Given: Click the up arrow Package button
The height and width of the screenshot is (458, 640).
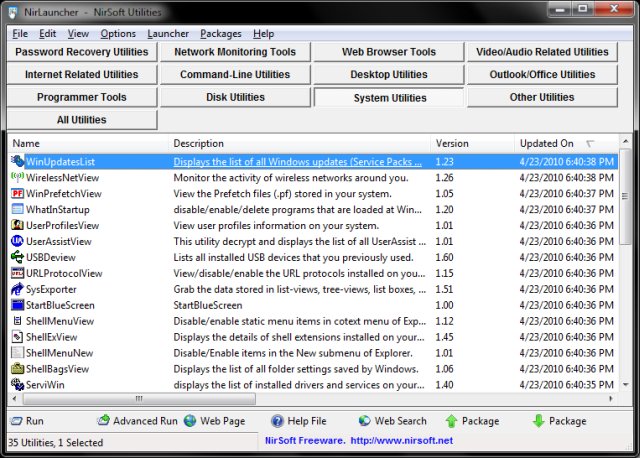Looking at the screenshot, I should [472, 421].
